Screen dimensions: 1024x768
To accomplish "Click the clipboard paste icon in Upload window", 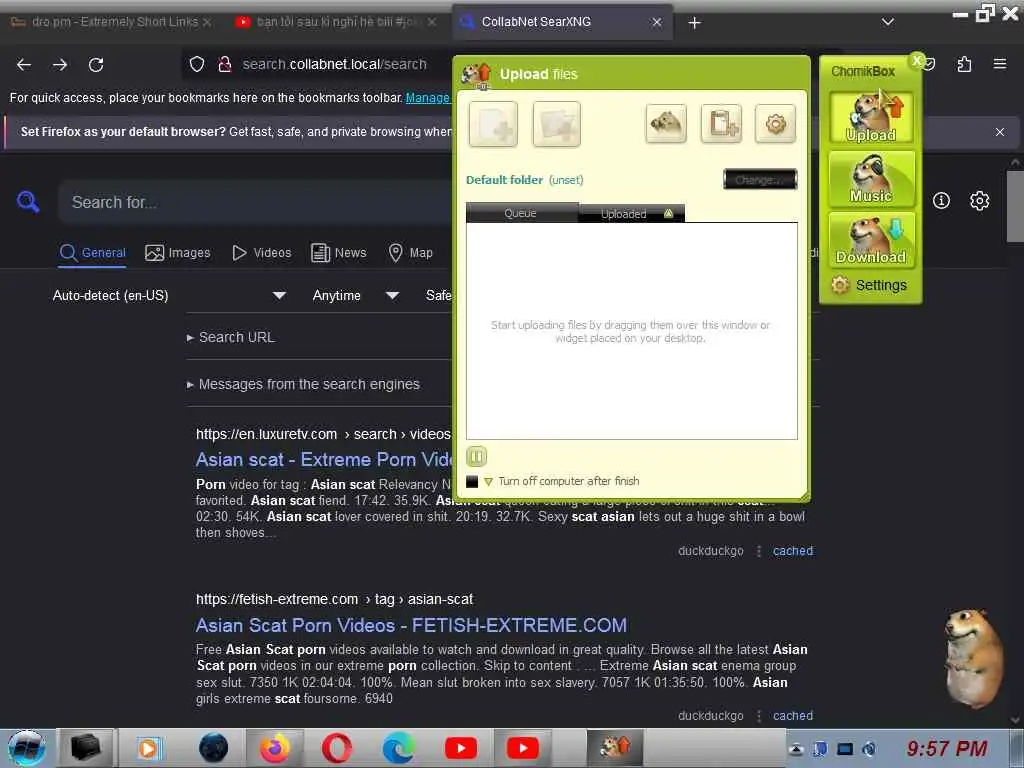I will pos(721,123).
